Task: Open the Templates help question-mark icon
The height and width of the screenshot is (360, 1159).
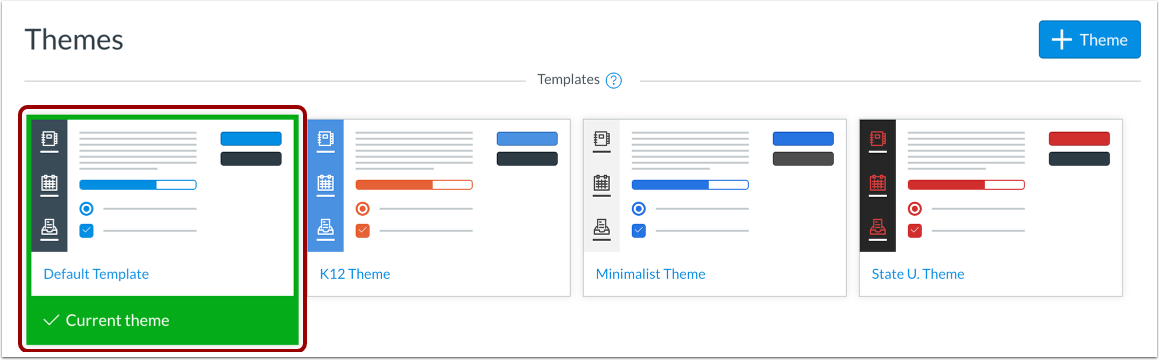Action: [x=614, y=81]
